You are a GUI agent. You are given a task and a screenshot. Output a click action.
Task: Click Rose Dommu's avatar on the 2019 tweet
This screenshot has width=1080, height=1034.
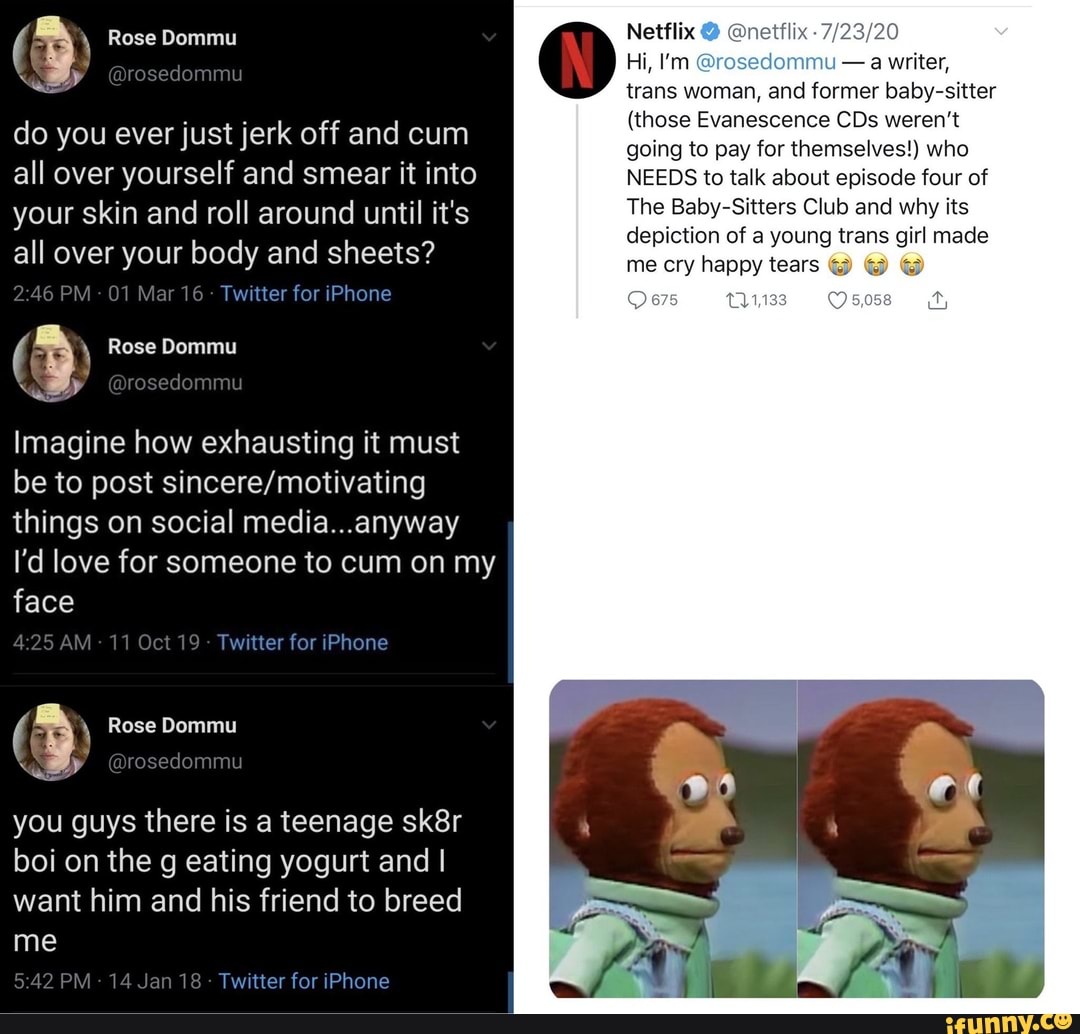51,364
